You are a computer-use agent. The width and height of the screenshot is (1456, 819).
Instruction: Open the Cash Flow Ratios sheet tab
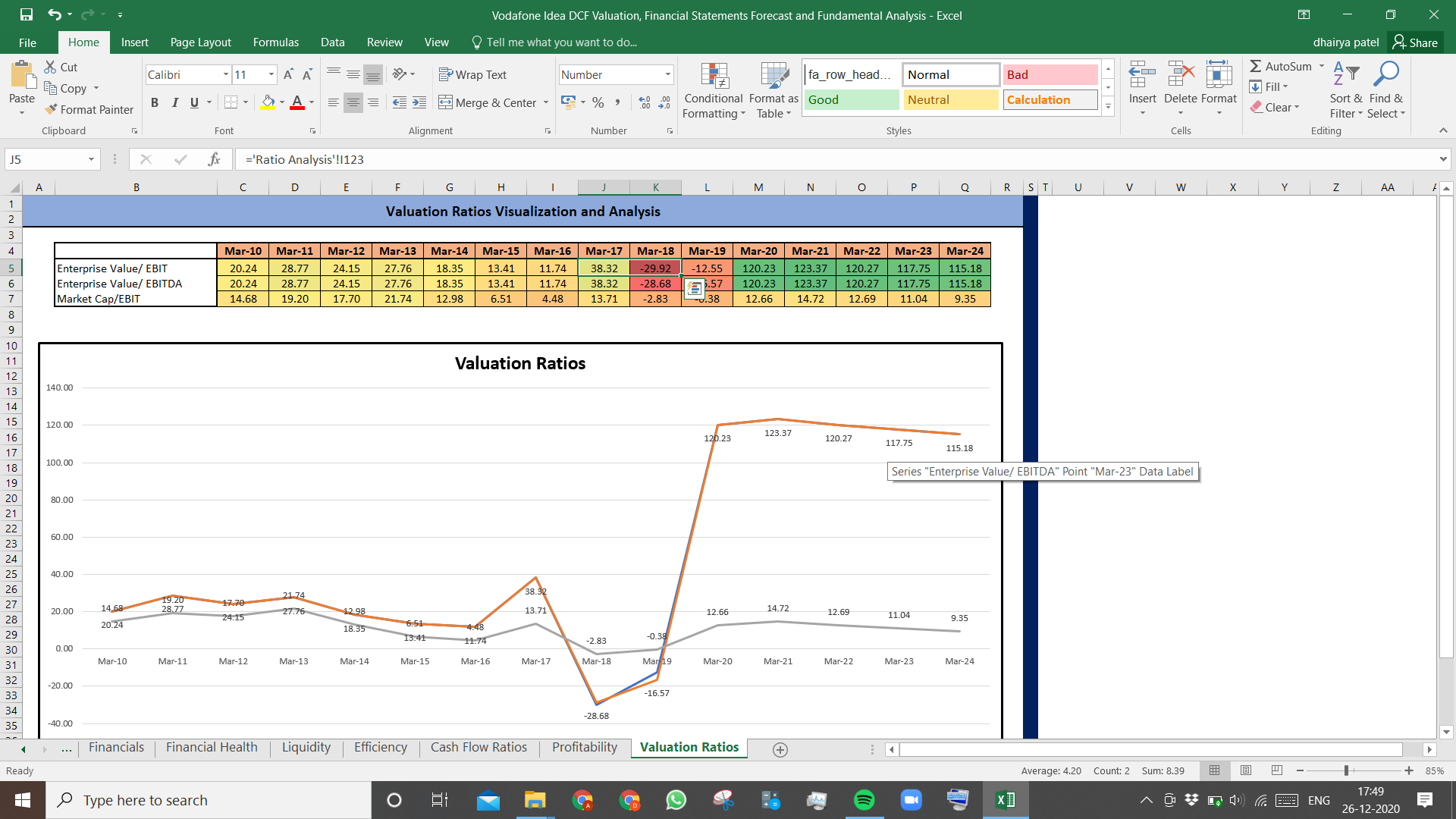(479, 747)
